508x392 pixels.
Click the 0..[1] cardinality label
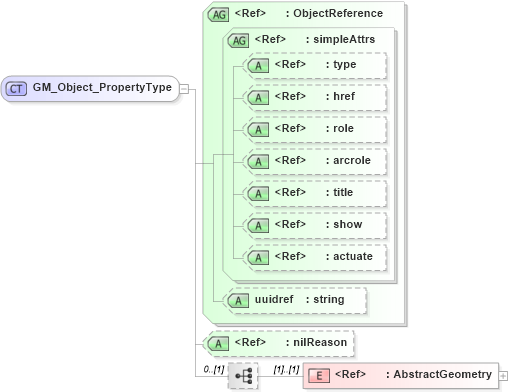[x=214, y=369]
